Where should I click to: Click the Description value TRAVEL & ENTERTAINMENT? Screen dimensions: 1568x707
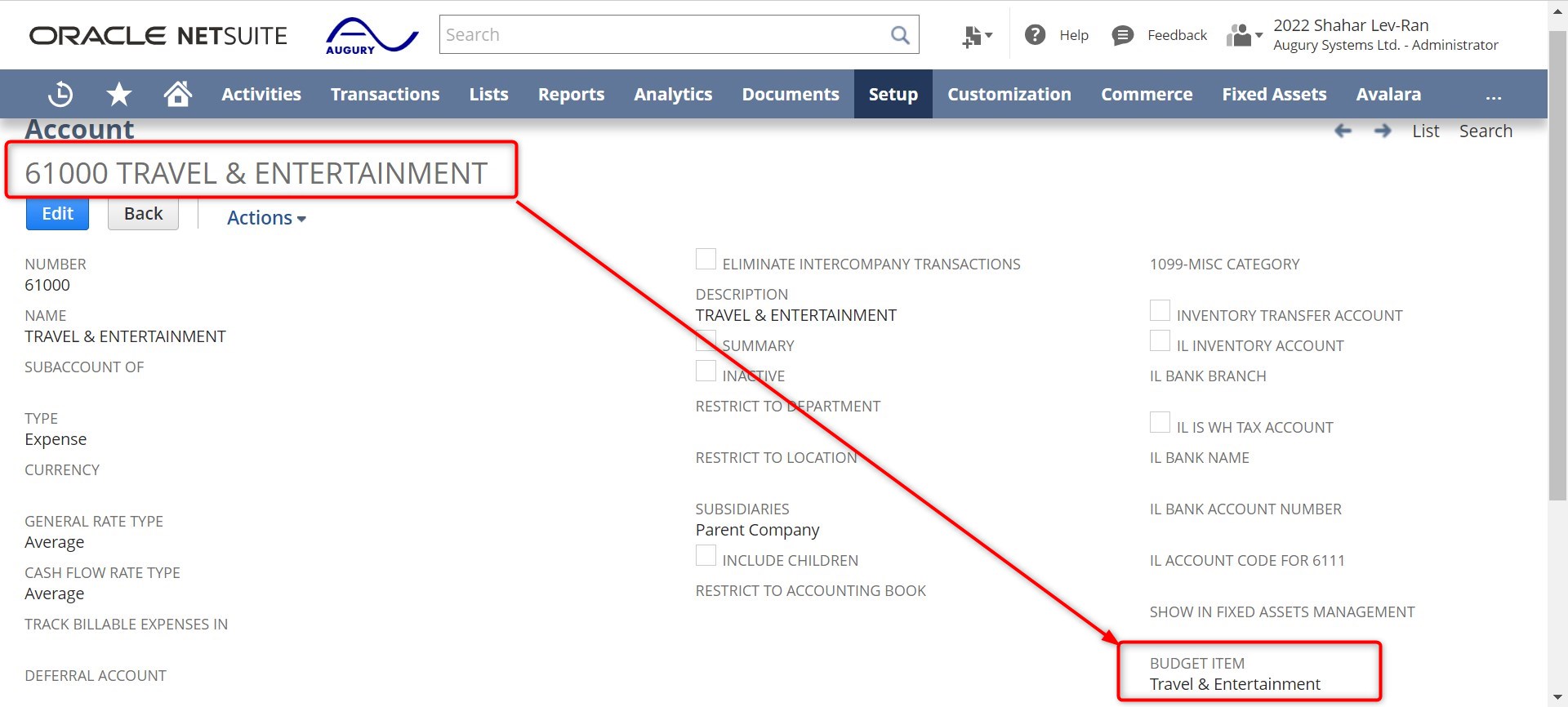coord(796,315)
